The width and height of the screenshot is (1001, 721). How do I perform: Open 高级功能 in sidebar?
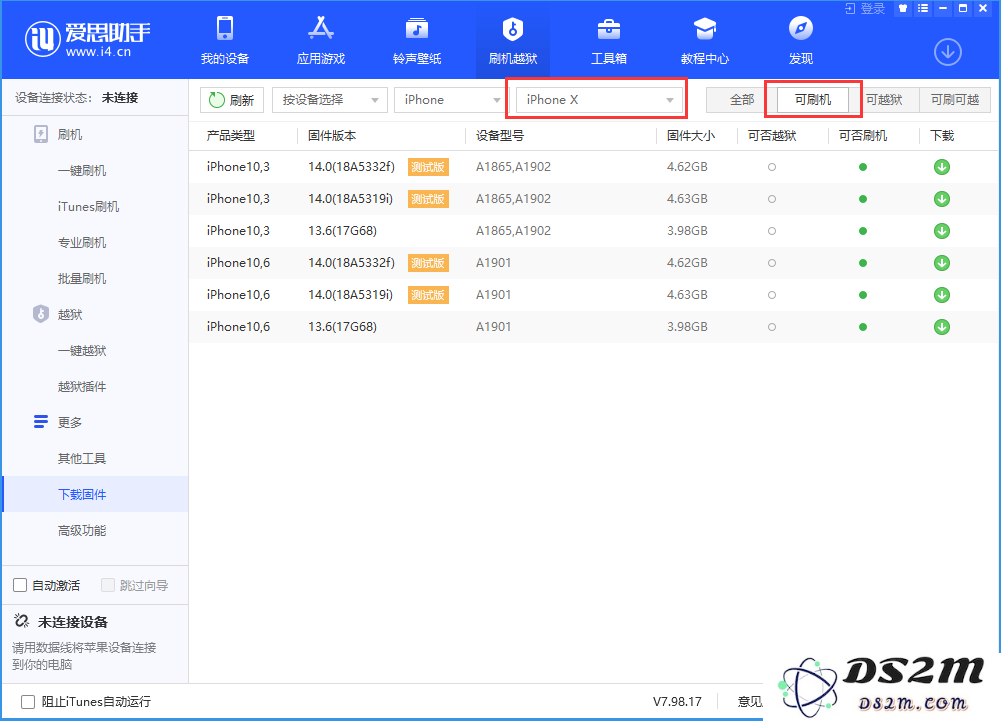(x=82, y=530)
